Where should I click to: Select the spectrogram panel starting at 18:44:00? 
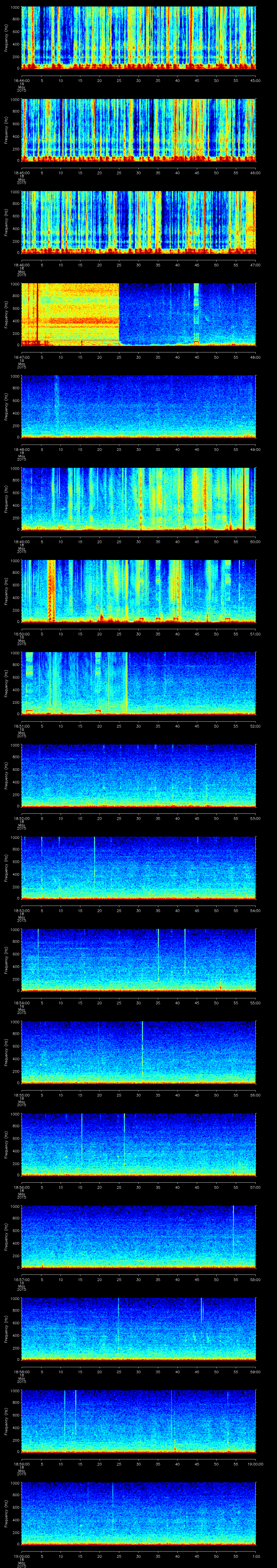[139, 38]
